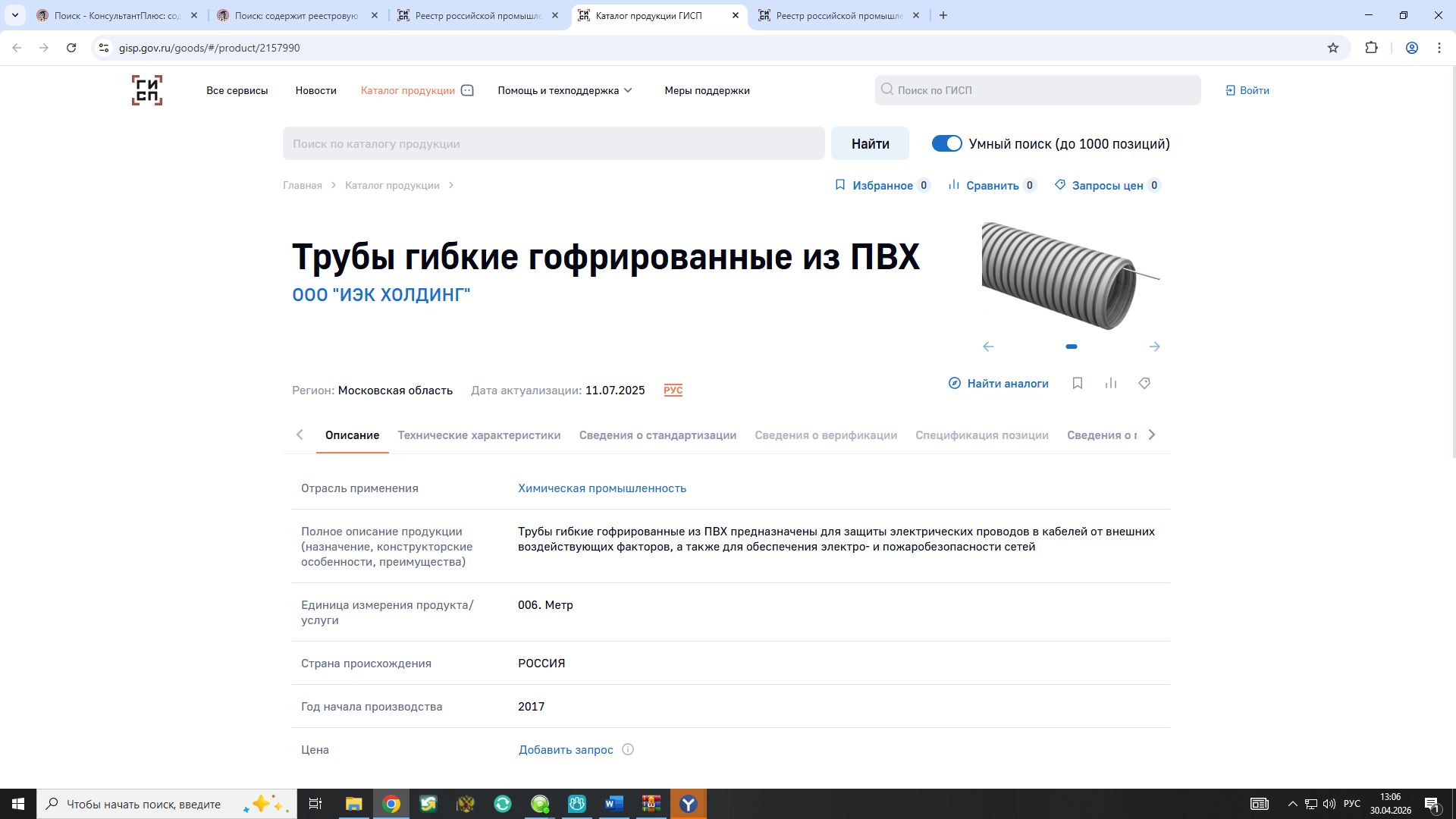Screen dimensions: 1456x819
Task: Open Task View on the taskbar
Action: (x=315, y=804)
